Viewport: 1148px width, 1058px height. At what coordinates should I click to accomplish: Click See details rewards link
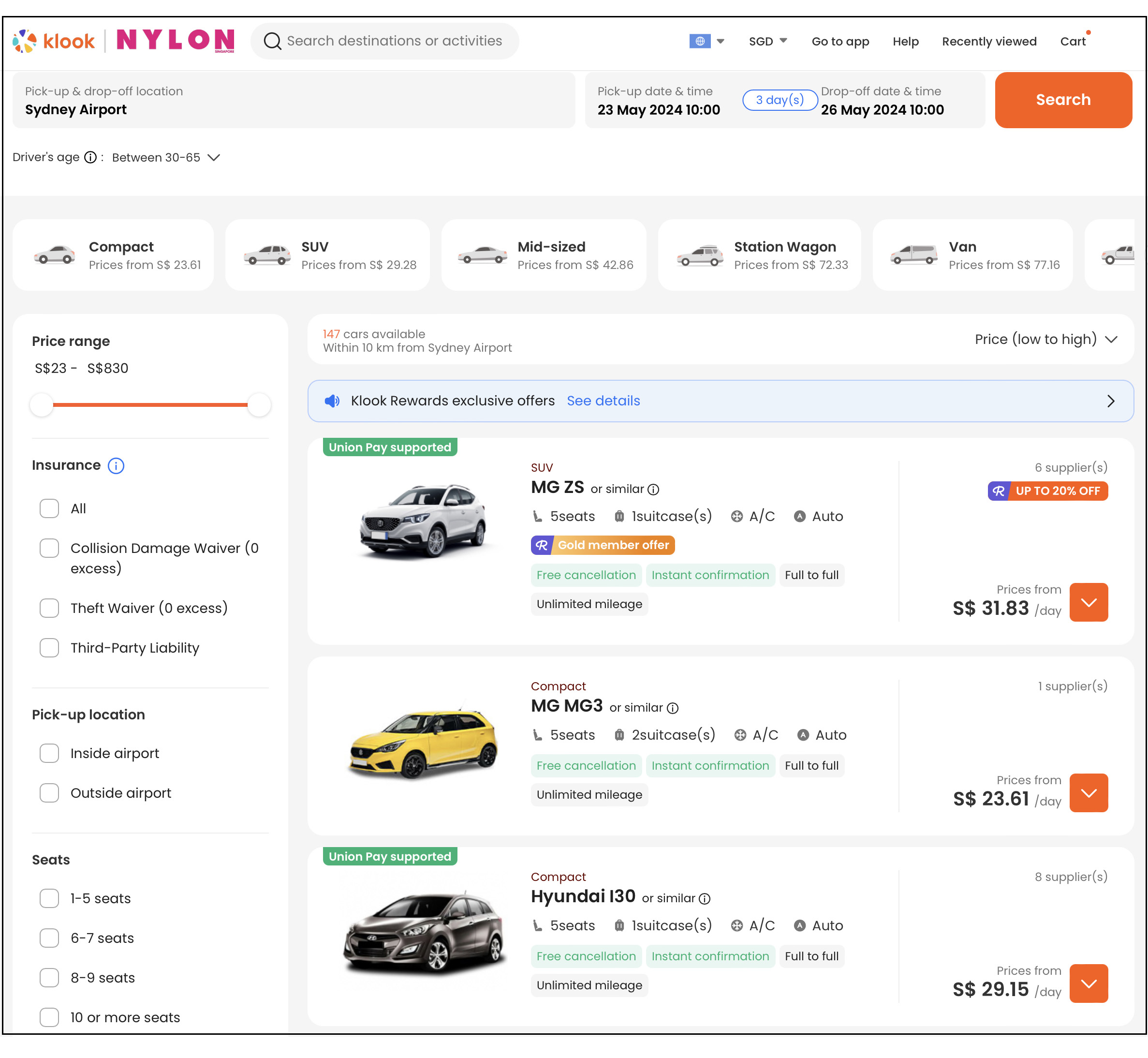click(x=603, y=401)
